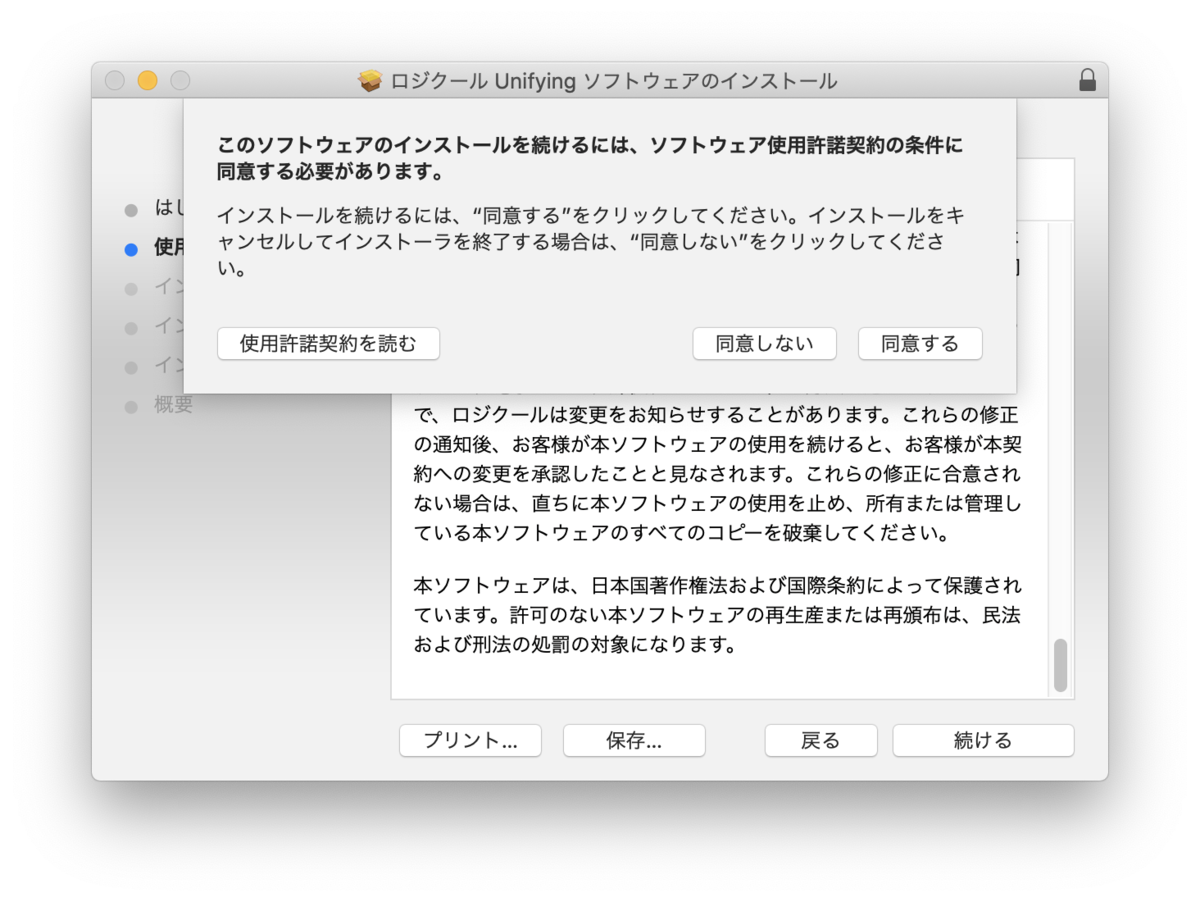This screenshot has width=1200, height=902.
Task: Click the 同意する (Agree) button
Action: tap(920, 344)
